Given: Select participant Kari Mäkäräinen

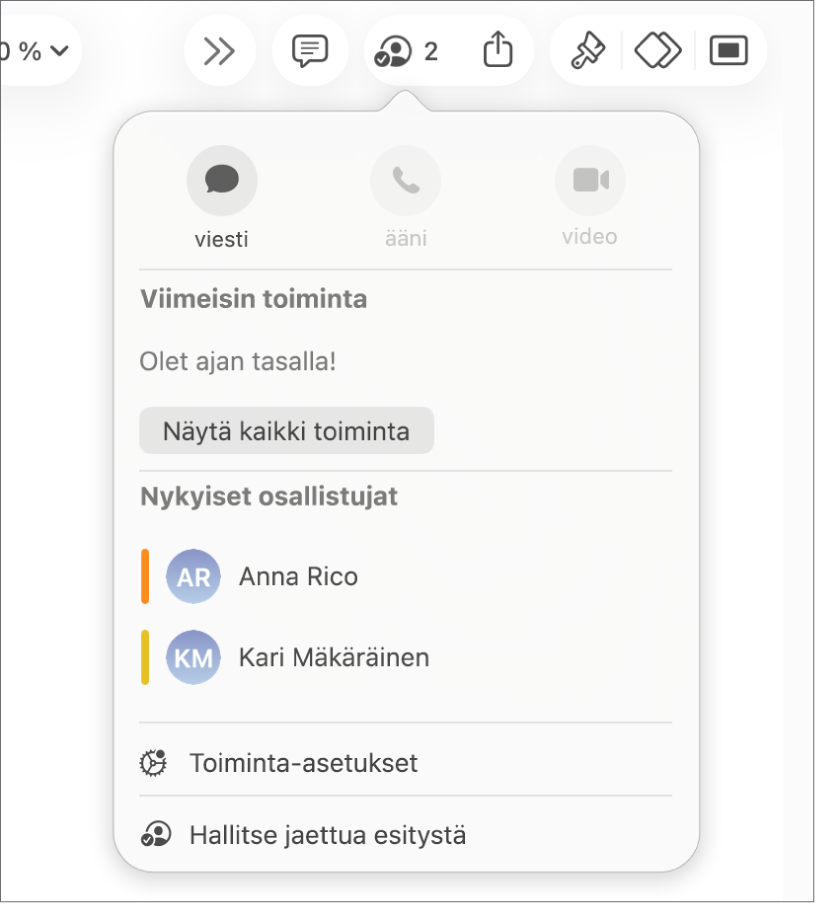Looking at the screenshot, I should (405, 657).
